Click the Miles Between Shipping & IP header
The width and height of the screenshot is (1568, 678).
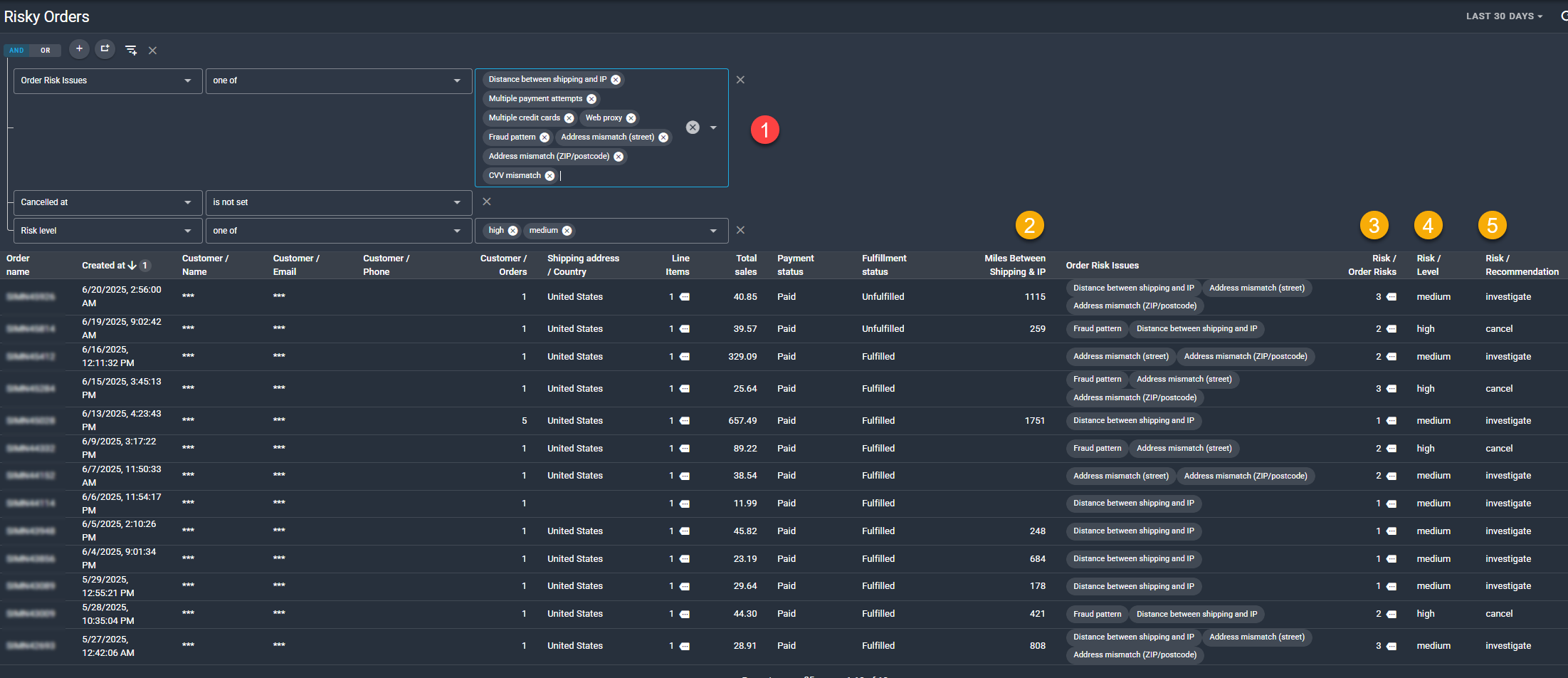click(1014, 265)
